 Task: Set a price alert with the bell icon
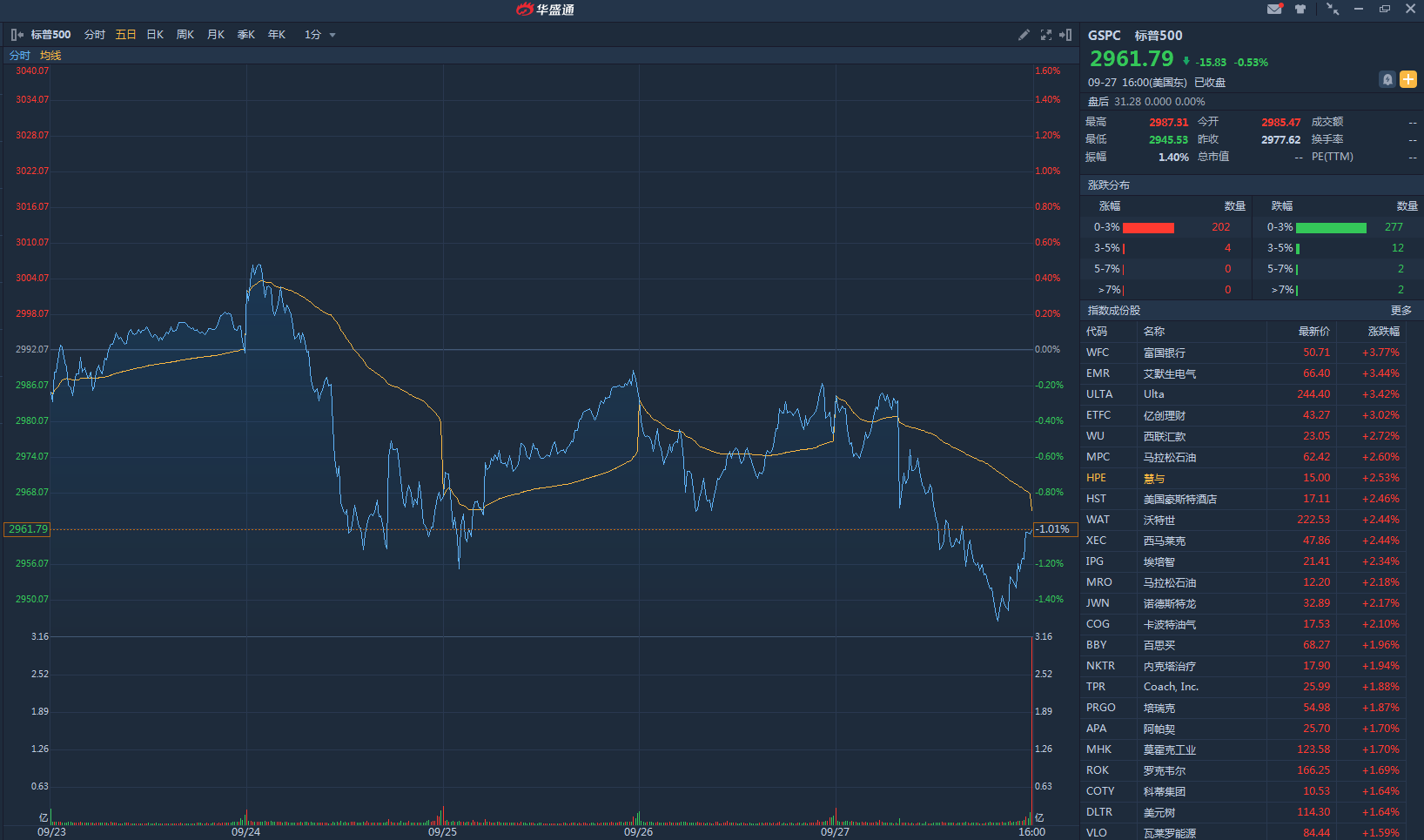pyautogui.click(x=1387, y=79)
